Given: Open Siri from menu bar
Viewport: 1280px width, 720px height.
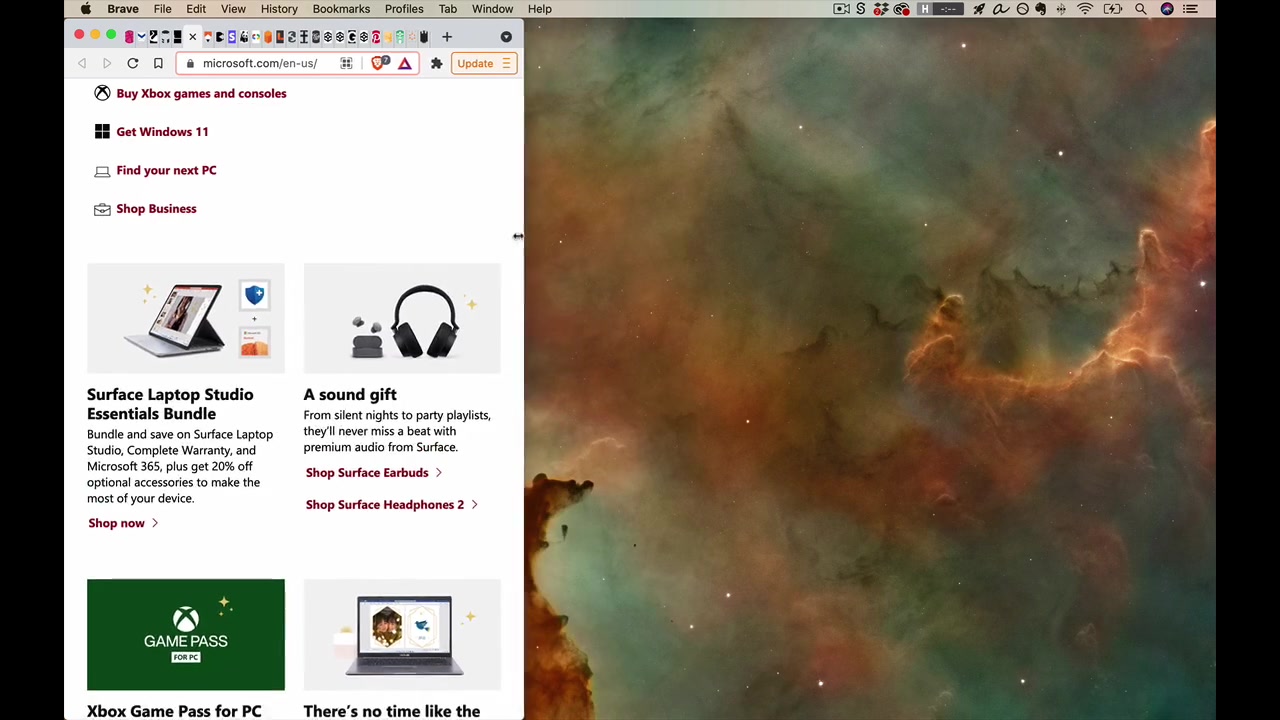Looking at the screenshot, I should [x=1167, y=9].
